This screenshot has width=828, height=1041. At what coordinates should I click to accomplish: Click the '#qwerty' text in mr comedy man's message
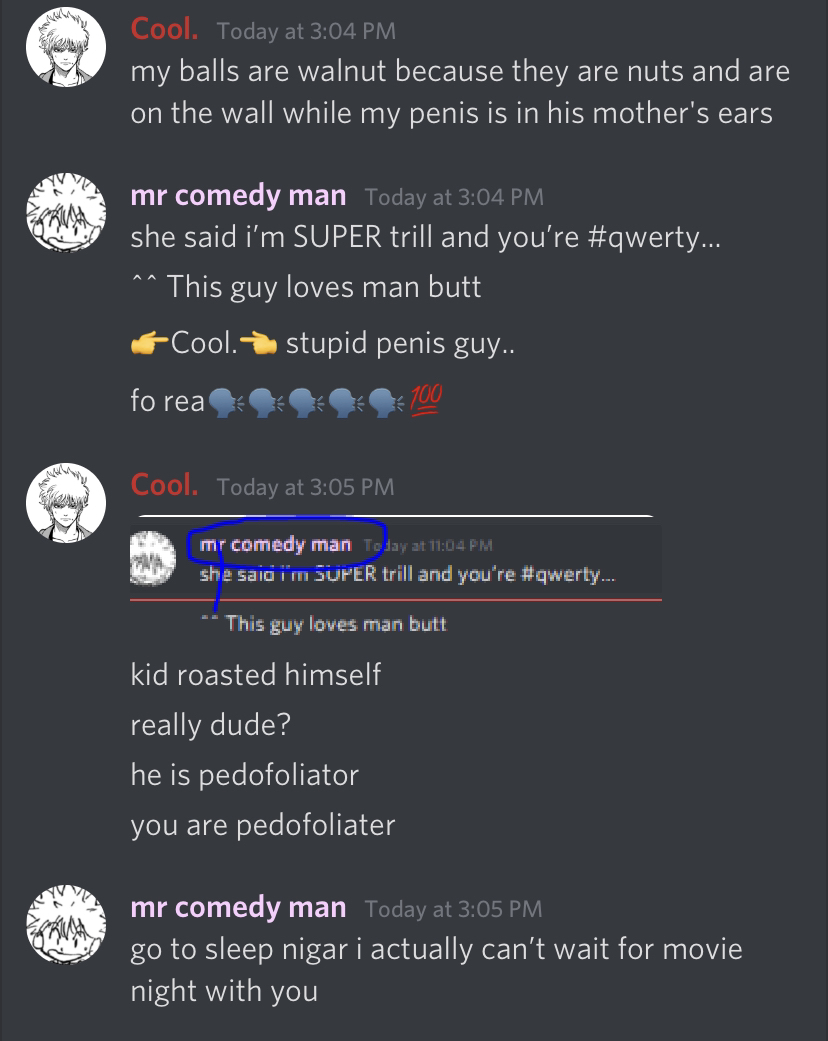[643, 237]
